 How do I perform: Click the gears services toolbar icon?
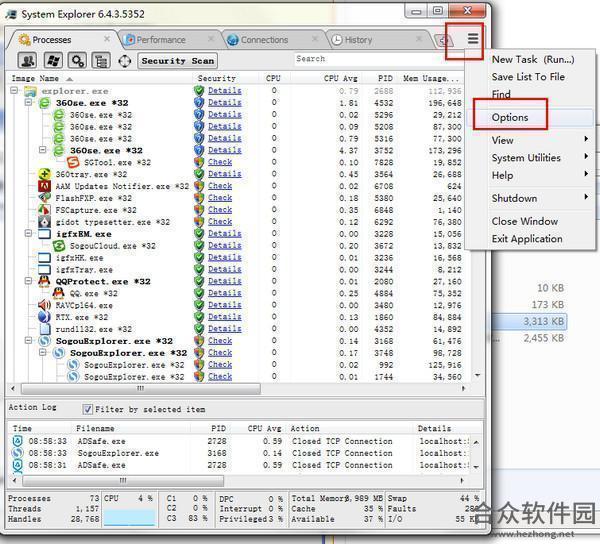(x=78, y=61)
